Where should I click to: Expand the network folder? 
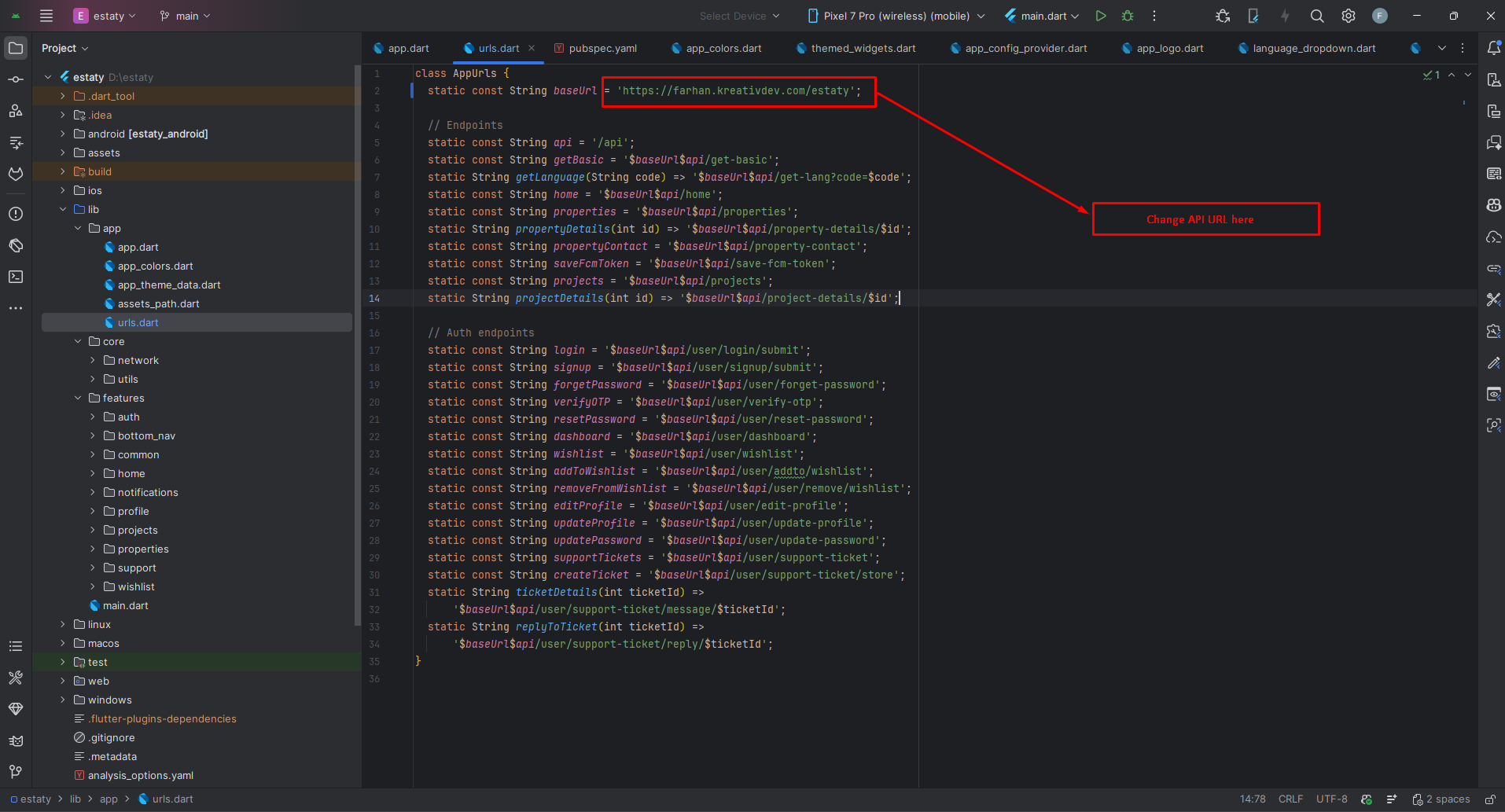click(93, 360)
